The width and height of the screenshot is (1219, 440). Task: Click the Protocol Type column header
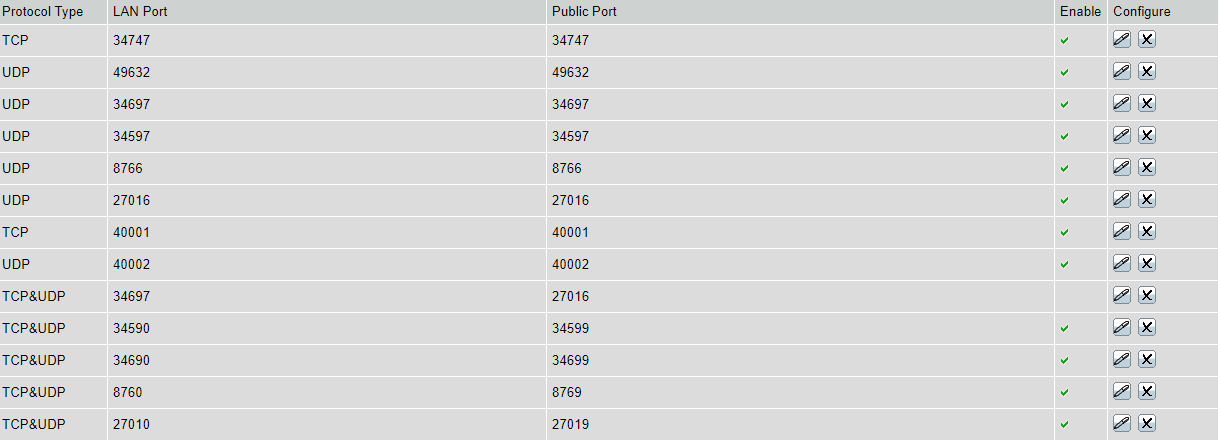[43, 12]
